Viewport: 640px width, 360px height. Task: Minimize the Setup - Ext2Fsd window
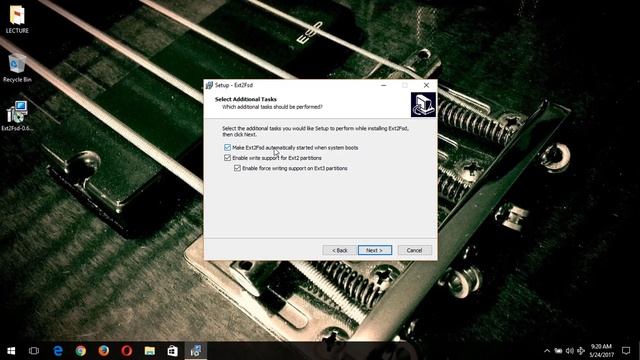coord(384,85)
